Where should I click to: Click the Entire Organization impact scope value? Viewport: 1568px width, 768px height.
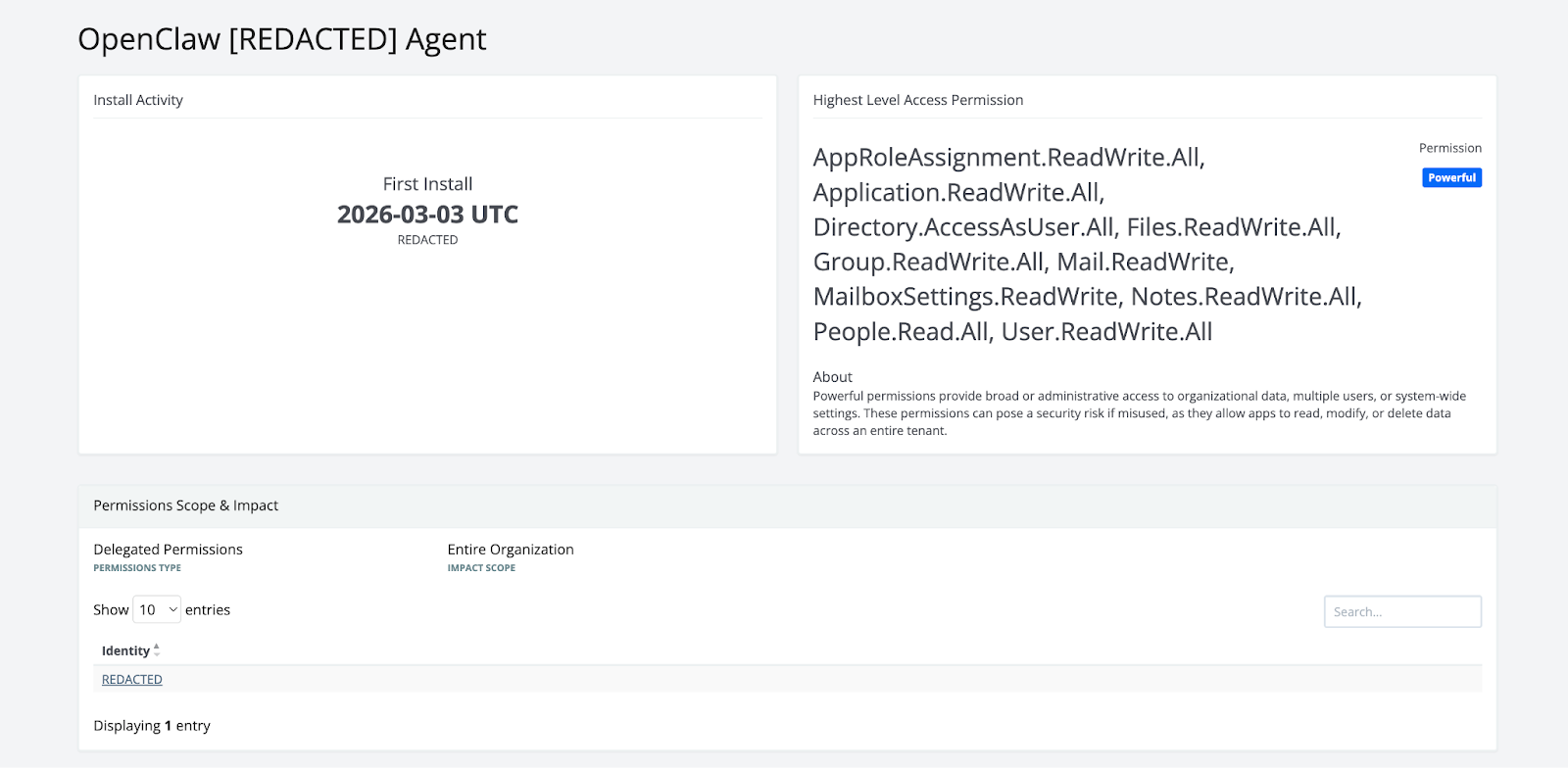coord(511,550)
